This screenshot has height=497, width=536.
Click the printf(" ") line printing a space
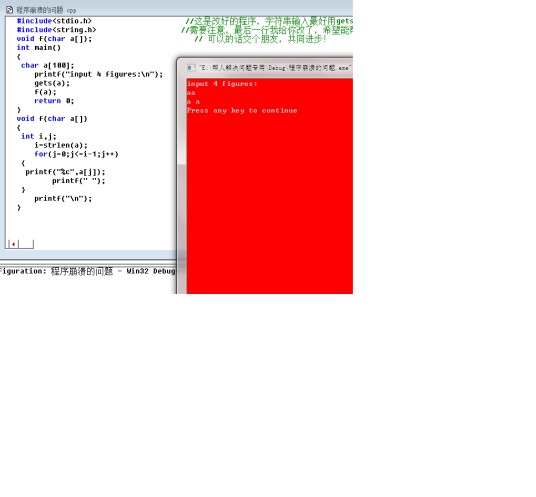click(x=79, y=181)
